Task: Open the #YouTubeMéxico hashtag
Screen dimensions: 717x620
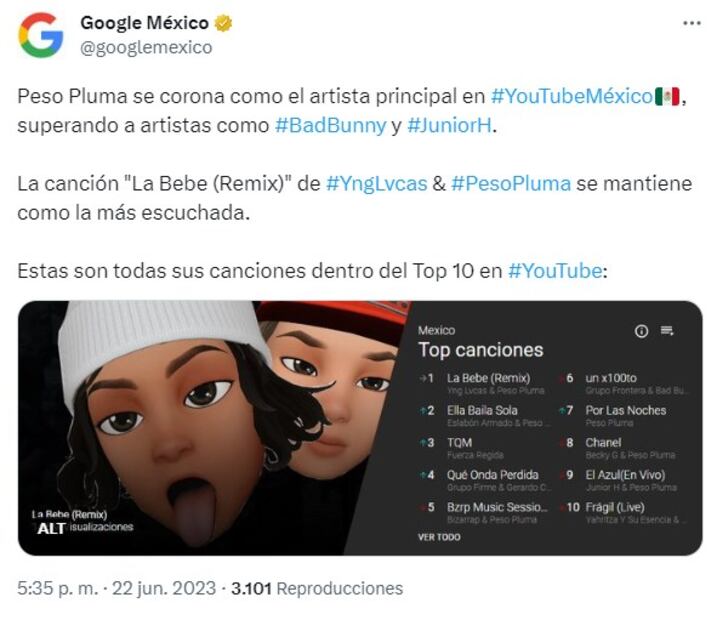Action: coord(572,96)
